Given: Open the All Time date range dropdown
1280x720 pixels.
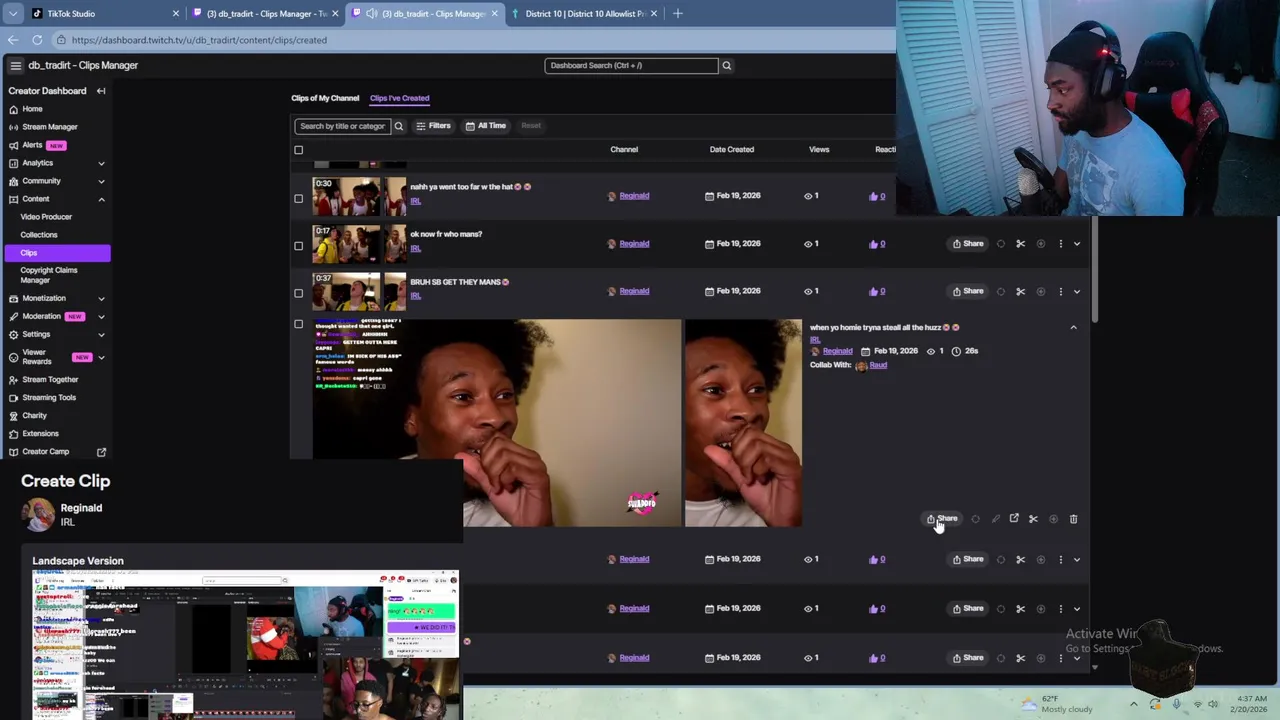Looking at the screenshot, I should 486,126.
